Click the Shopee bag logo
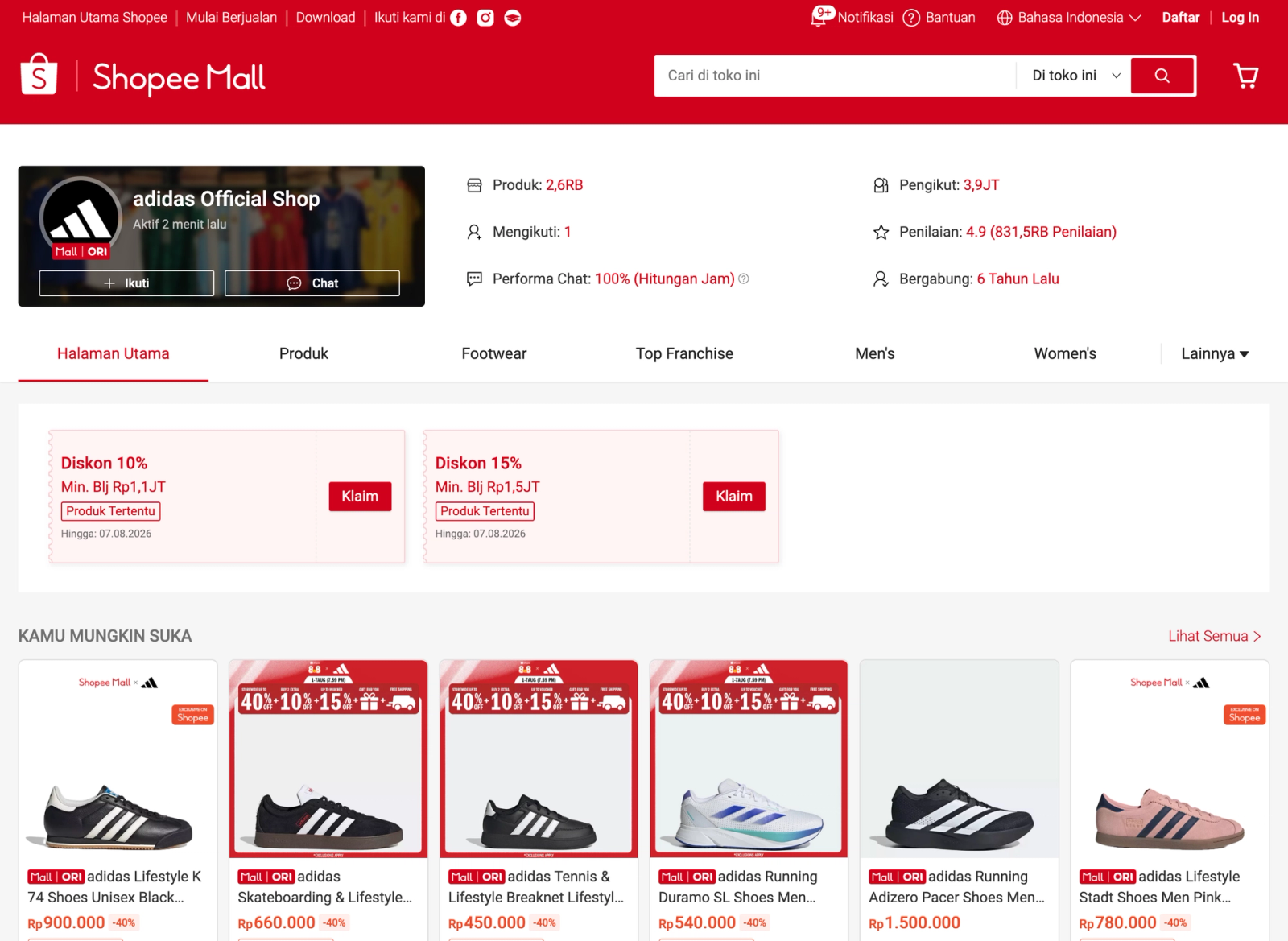This screenshot has height=941, width=1288. 39,75
